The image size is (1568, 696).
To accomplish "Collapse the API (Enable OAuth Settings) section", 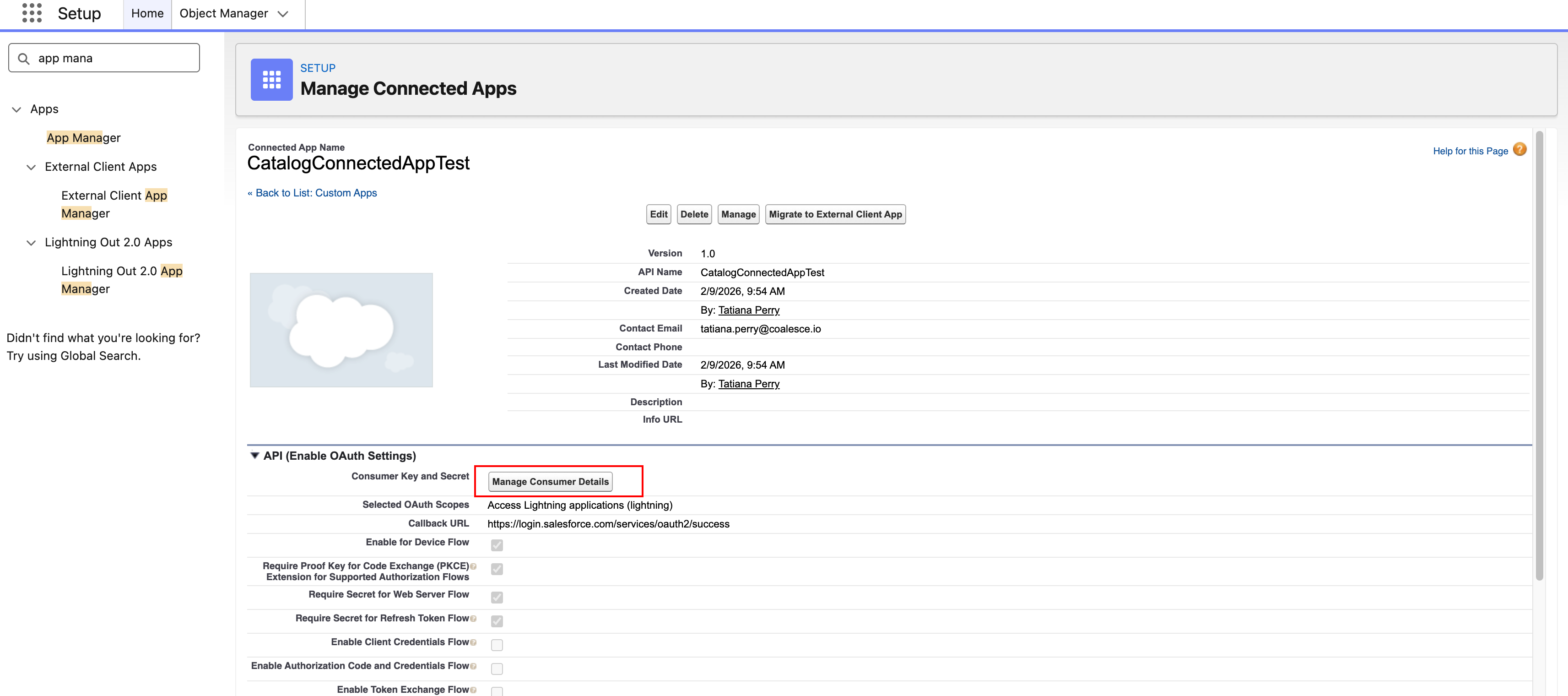I will point(254,455).
